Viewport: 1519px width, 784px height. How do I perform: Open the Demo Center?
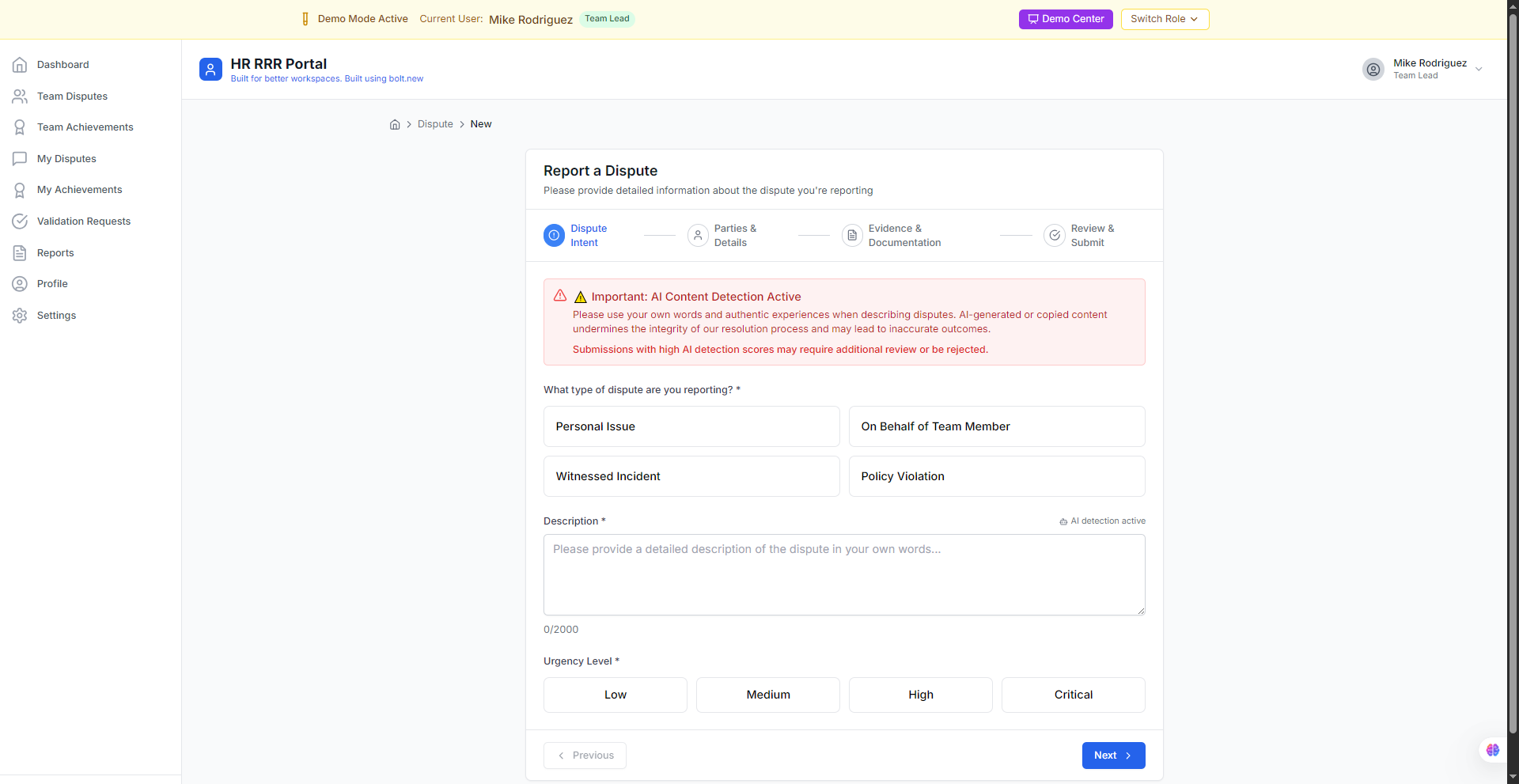(x=1066, y=19)
